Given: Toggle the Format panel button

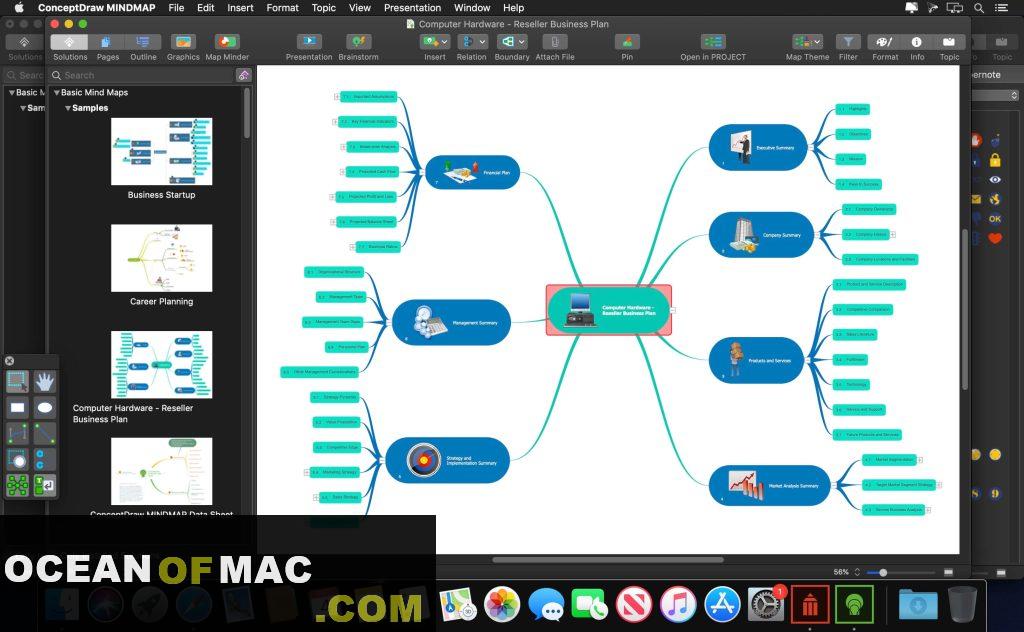Looking at the screenshot, I should click(x=884, y=42).
